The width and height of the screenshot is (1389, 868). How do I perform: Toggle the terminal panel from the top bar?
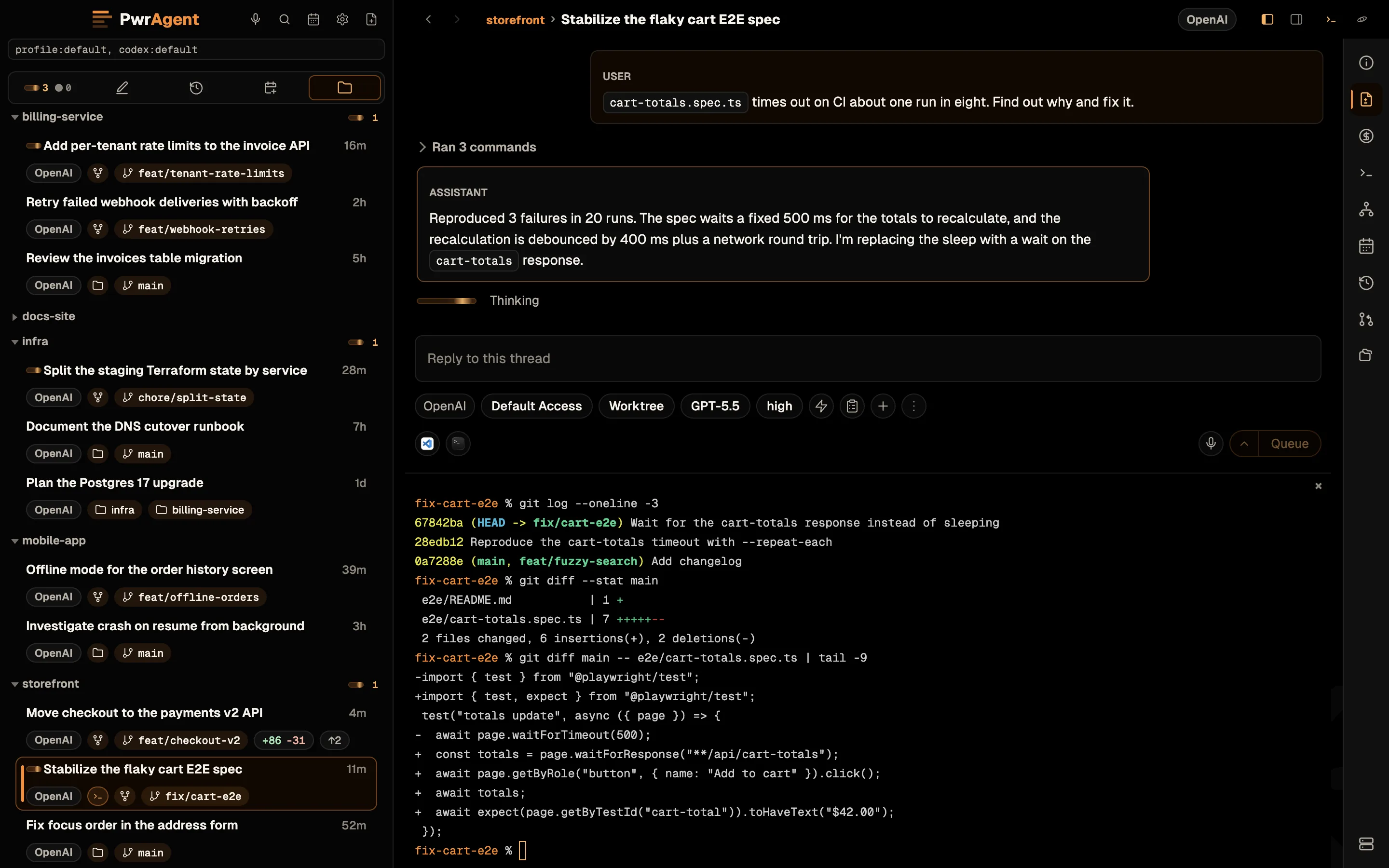click(x=1331, y=19)
